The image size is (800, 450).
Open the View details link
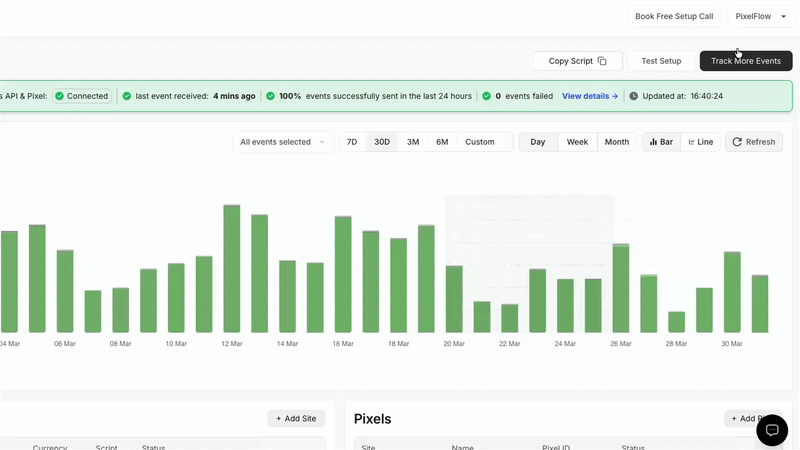point(590,96)
